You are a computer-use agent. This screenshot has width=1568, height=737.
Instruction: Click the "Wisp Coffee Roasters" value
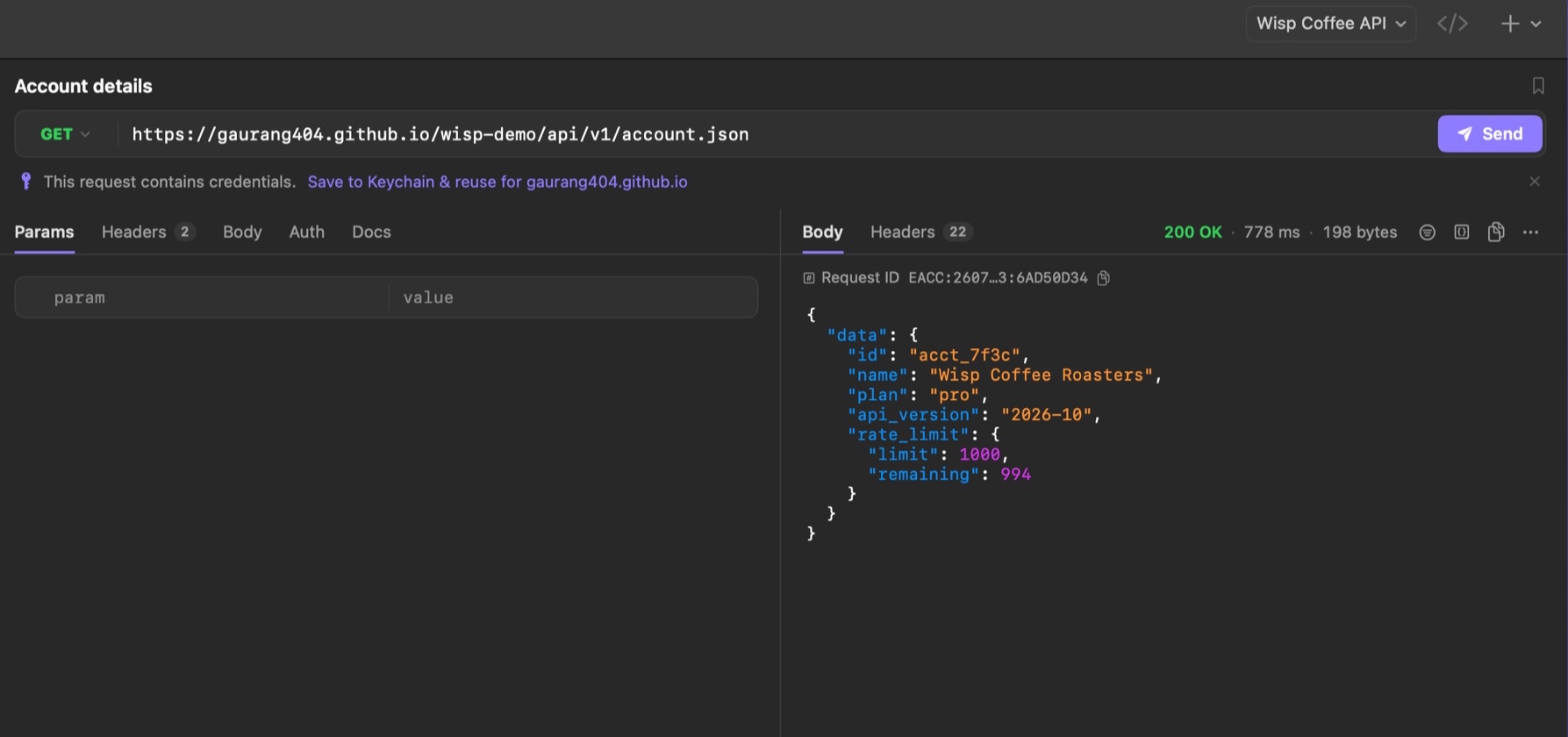[1041, 375]
